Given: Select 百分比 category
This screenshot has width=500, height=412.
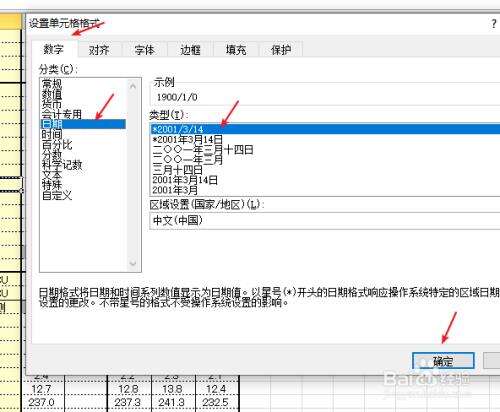Looking at the screenshot, I should pyautogui.click(x=57, y=144).
